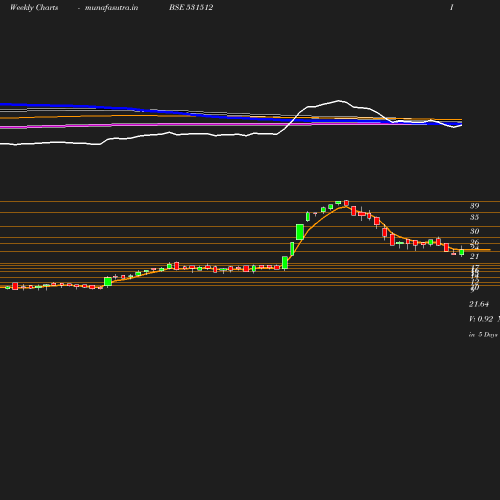The width and height of the screenshot is (500, 500).
Task: Click the price label 21 on the axis
Action: [x=474, y=256]
